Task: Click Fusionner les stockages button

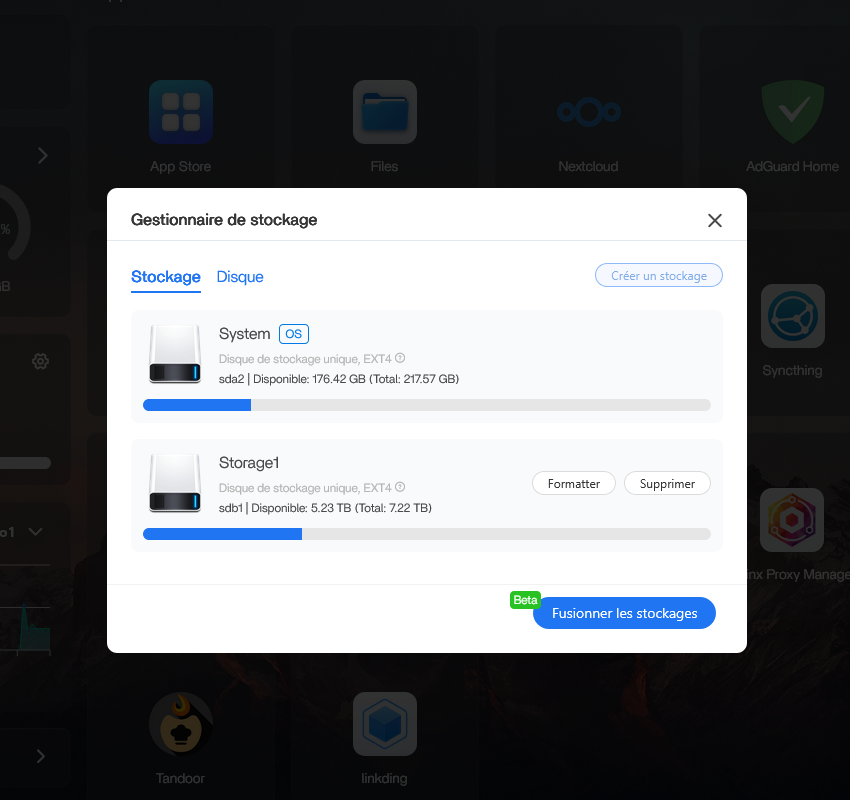Action: coord(624,613)
